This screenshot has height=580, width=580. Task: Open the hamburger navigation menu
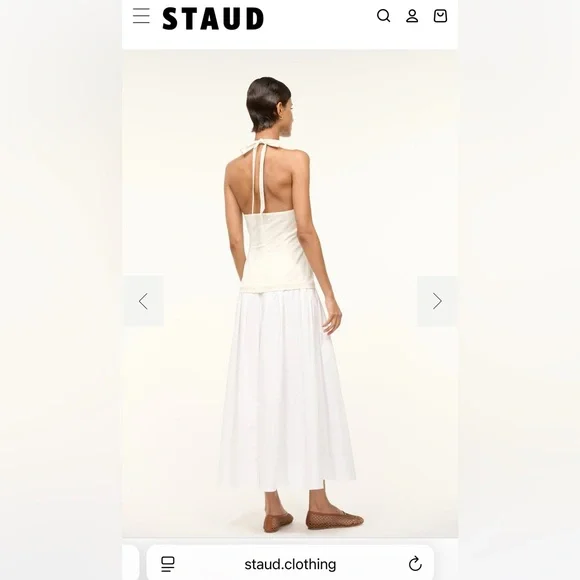(141, 16)
